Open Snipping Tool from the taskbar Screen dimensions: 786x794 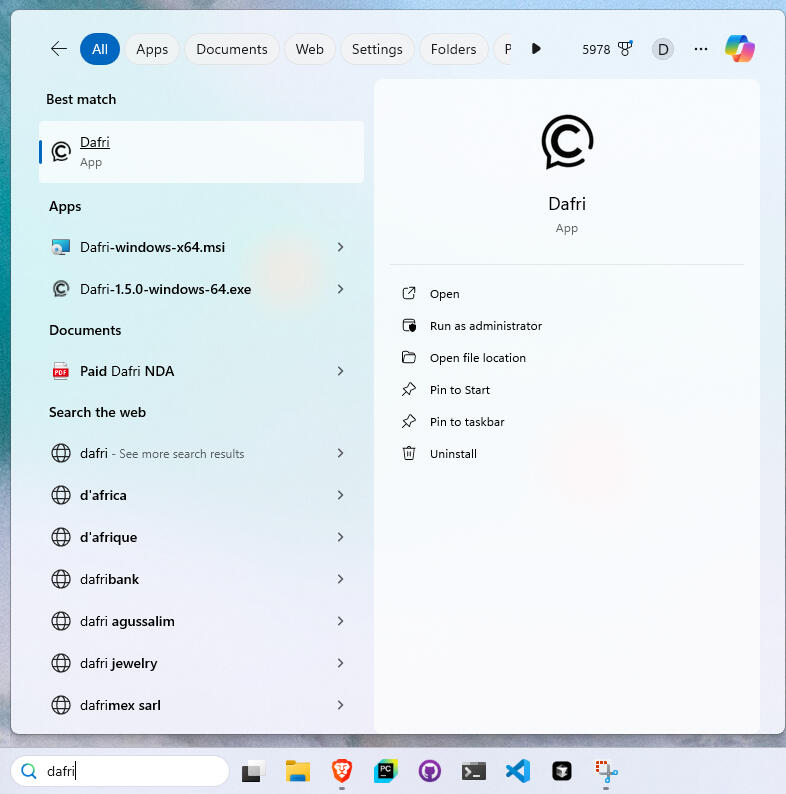coord(606,771)
